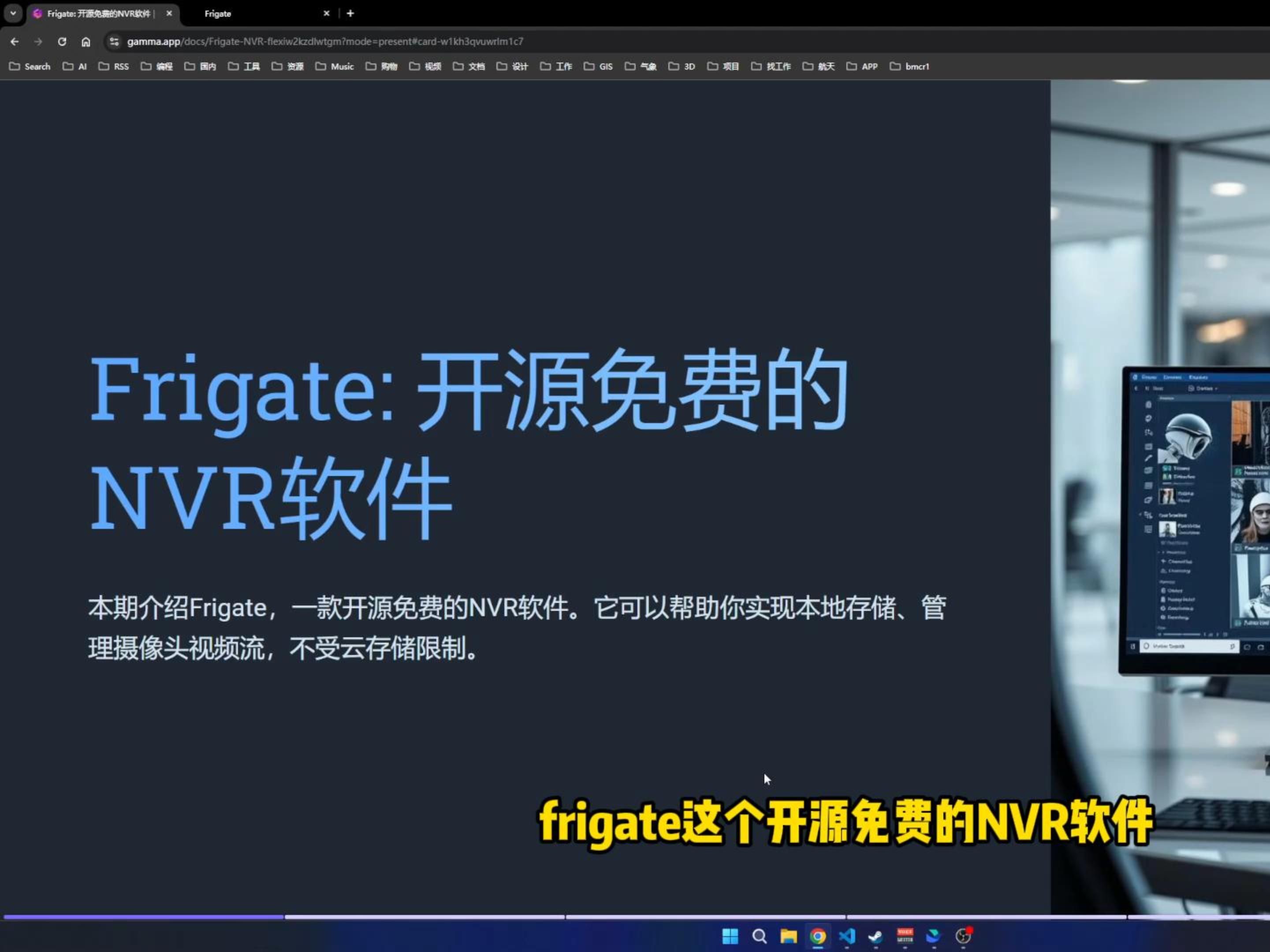Open the 文档 bookmarks folder
The width and height of the screenshot is (1270, 952).
469,67
